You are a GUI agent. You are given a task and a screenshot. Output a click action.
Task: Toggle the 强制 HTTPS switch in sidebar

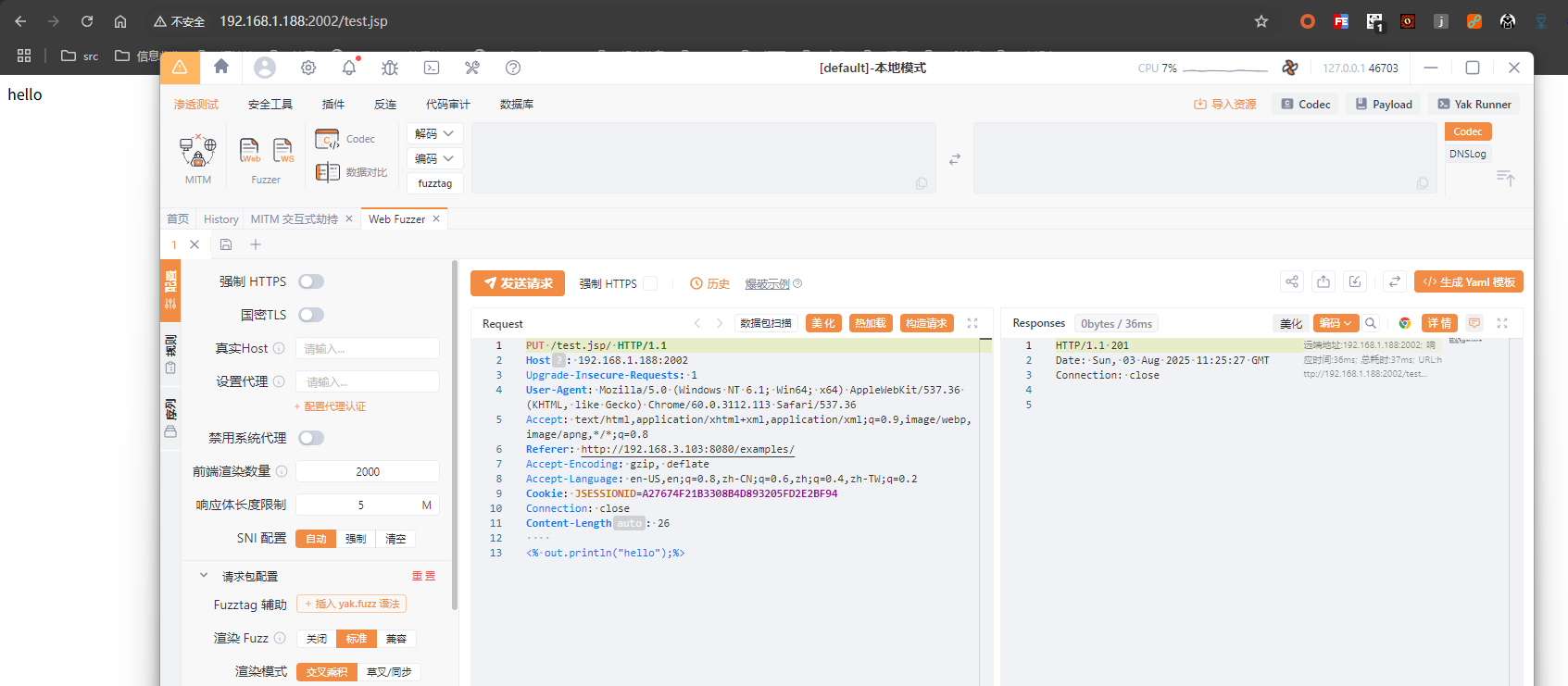pyautogui.click(x=311, y=281)
